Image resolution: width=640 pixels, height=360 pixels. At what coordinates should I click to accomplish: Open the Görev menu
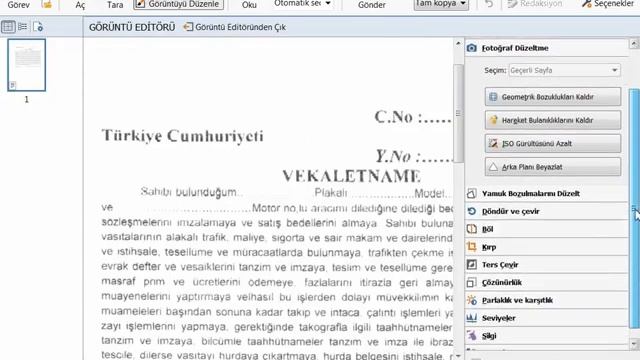[18, 4]
